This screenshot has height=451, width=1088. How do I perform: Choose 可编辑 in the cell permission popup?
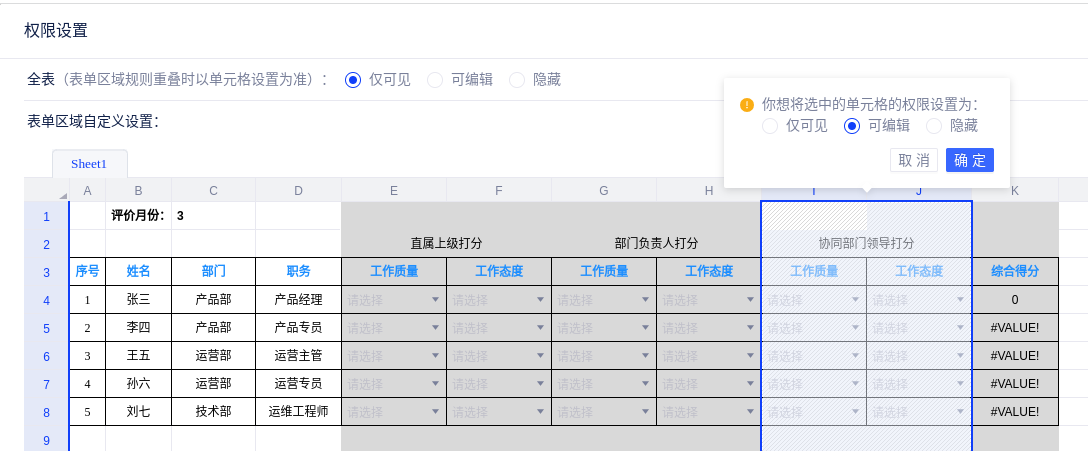point(852,126)
